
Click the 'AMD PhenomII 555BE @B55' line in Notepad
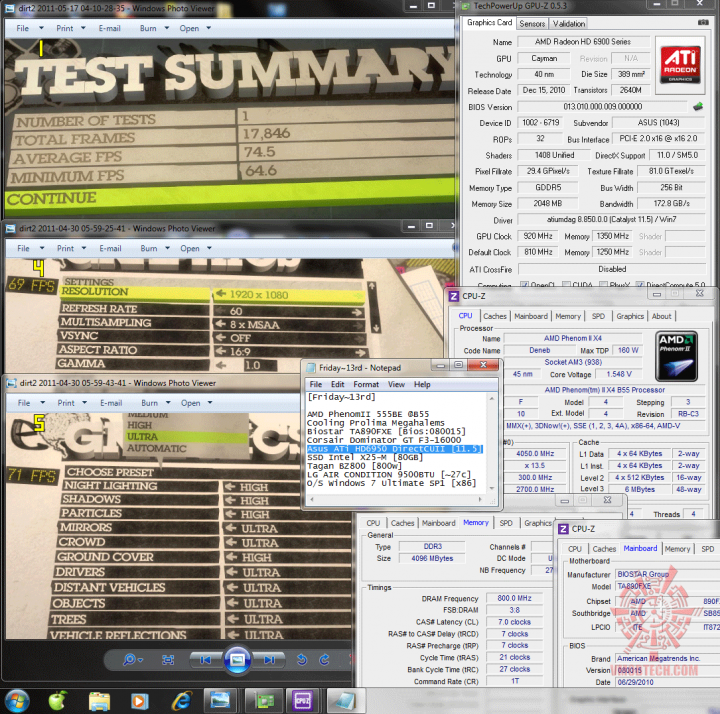click(x=367, y=414)
